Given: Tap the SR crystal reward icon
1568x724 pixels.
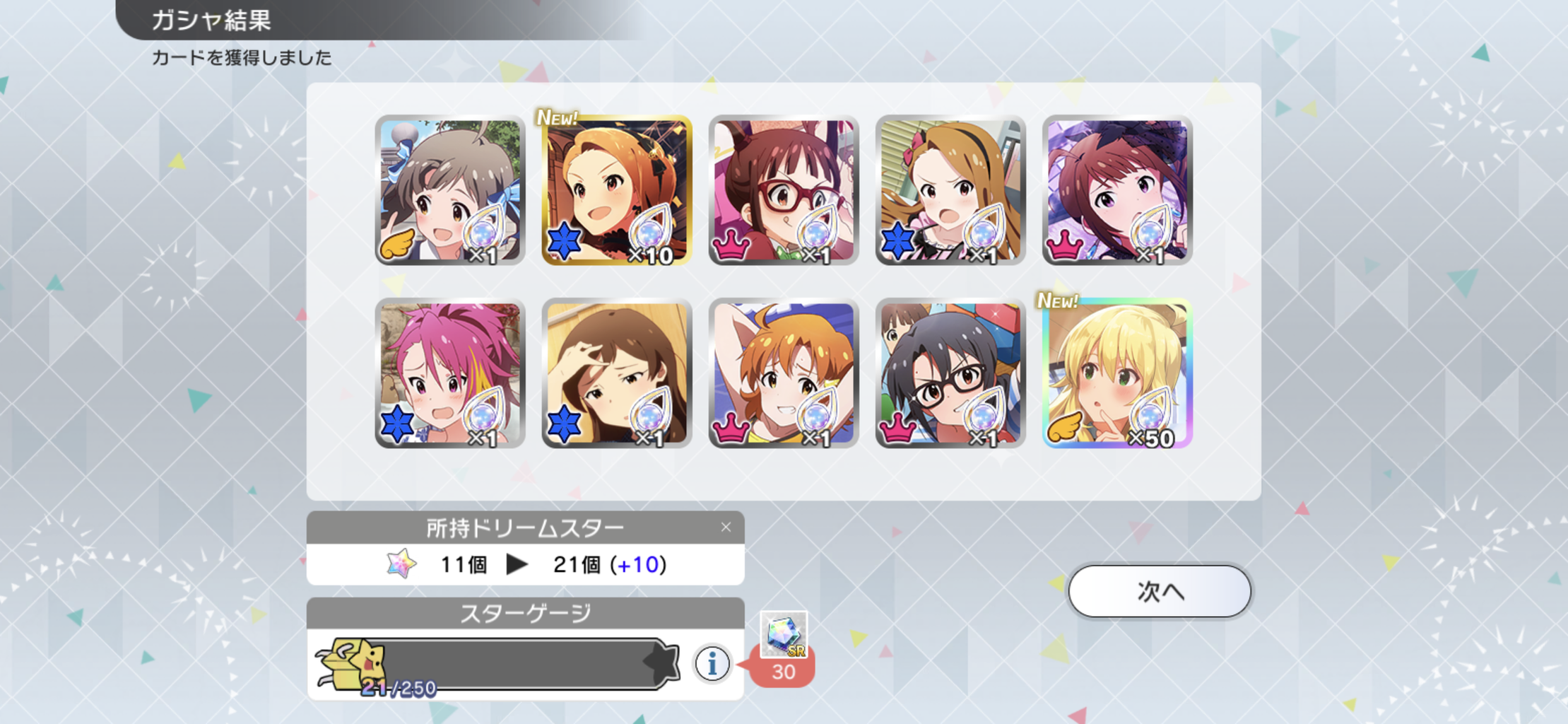Looking at the screenshot, I should pyautogui.click(x=783, y=633).
